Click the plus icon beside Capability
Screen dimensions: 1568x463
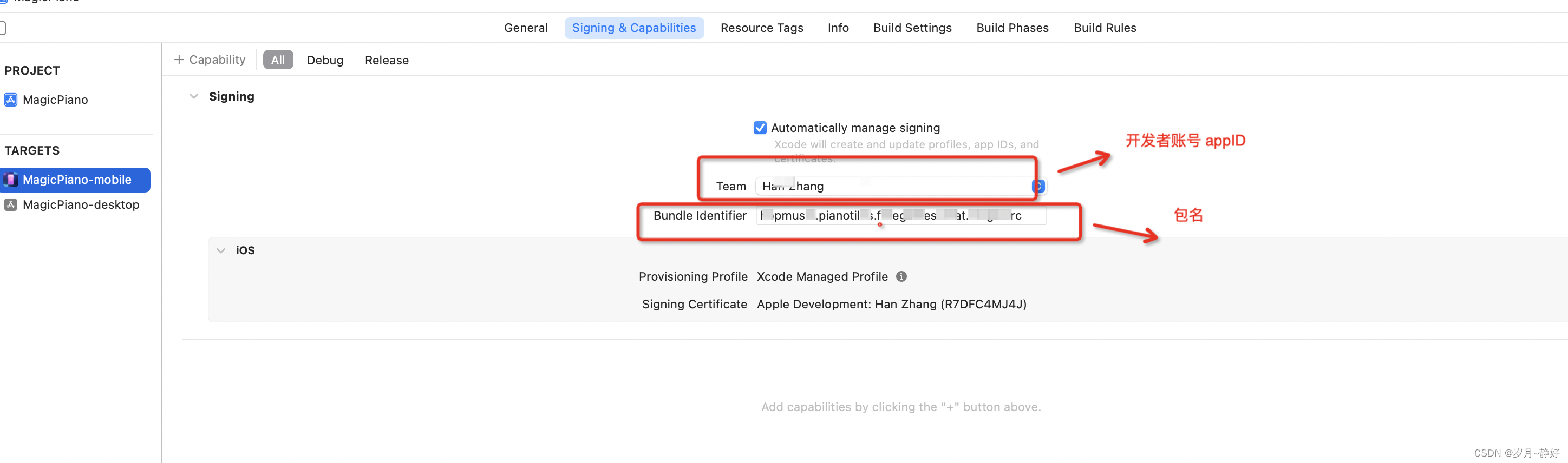pyautogui.click(x=178, y=59)
